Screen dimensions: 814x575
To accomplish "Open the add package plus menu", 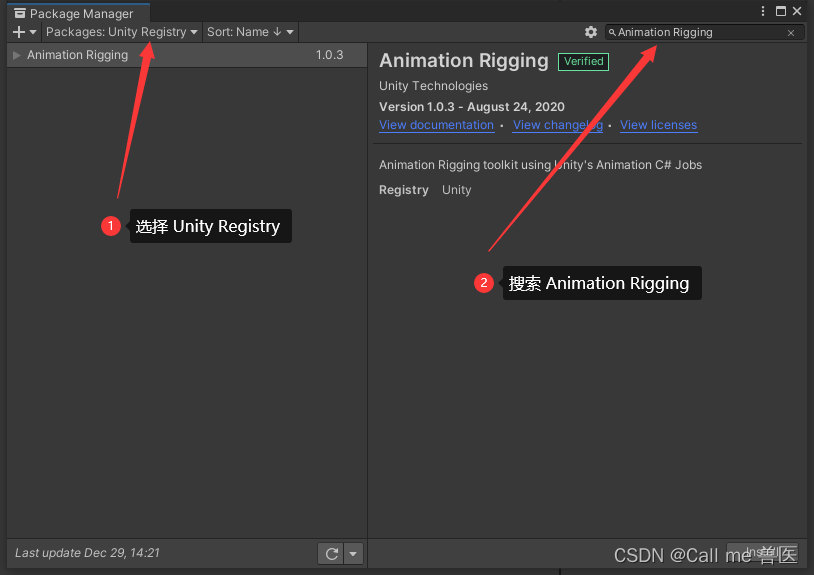I will point(24,32).
